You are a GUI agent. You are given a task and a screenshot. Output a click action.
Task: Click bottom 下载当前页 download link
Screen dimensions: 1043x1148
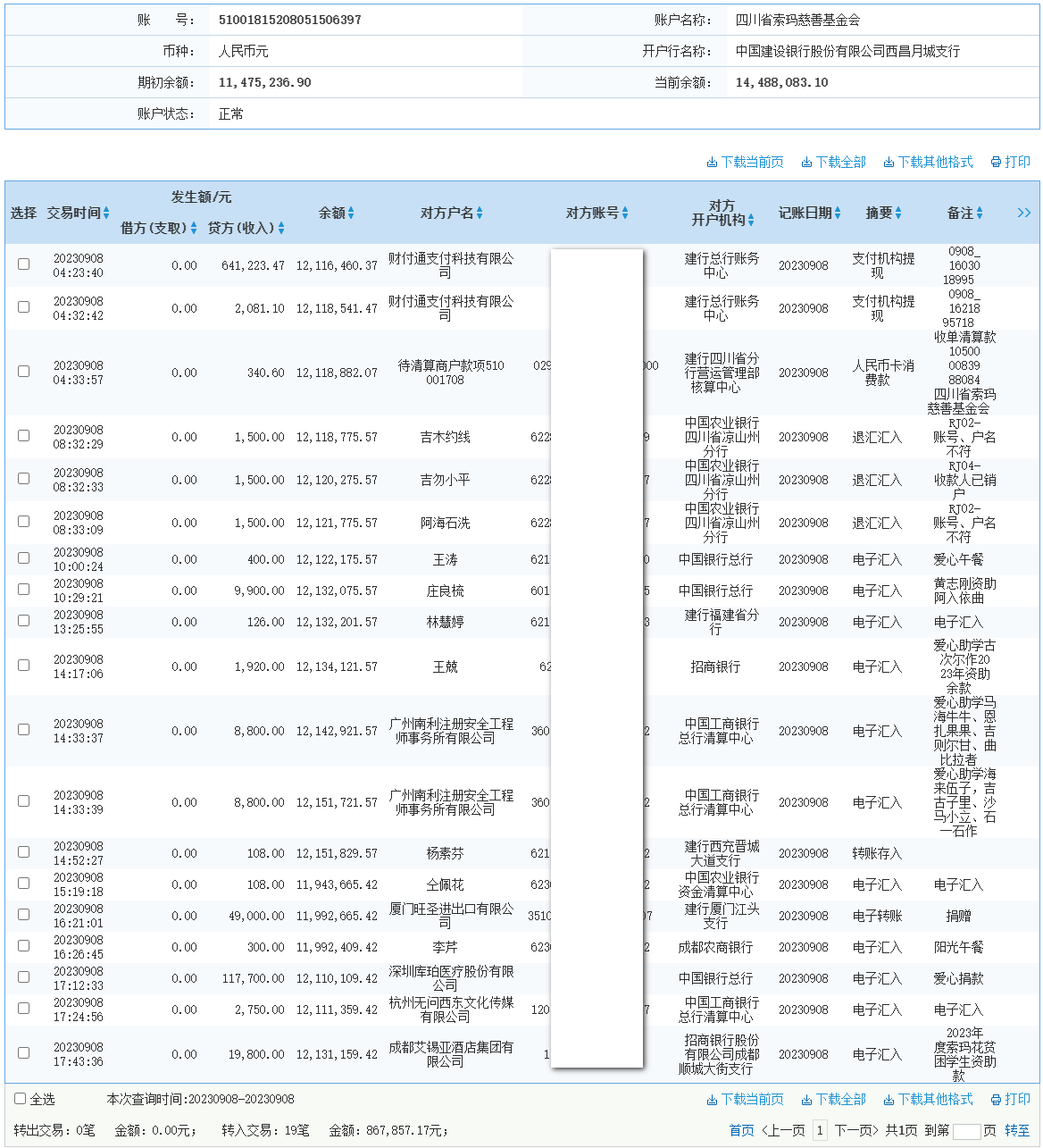point(746,1099)
